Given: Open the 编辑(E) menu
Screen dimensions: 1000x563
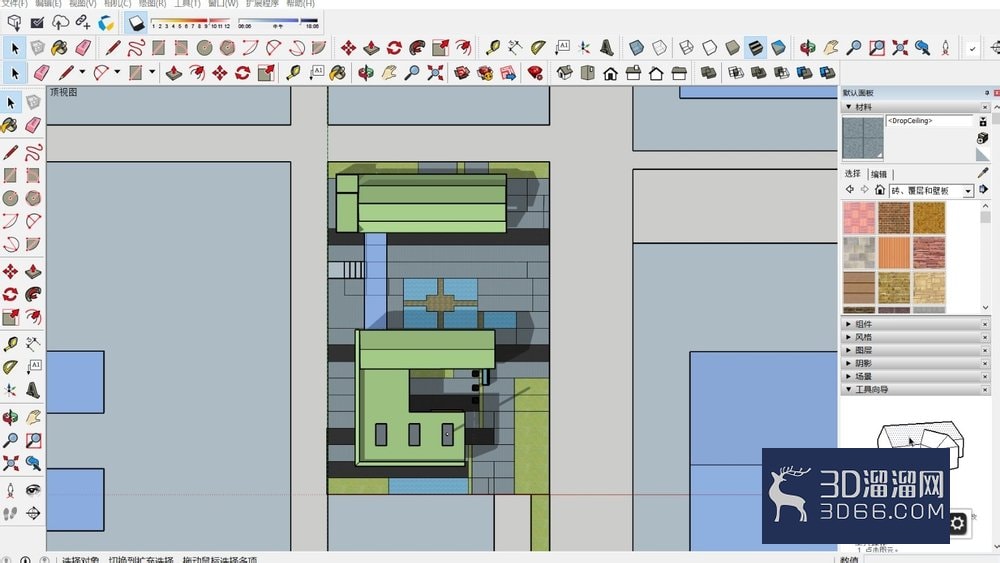Looking at the screenshot, I should [49, 3].
